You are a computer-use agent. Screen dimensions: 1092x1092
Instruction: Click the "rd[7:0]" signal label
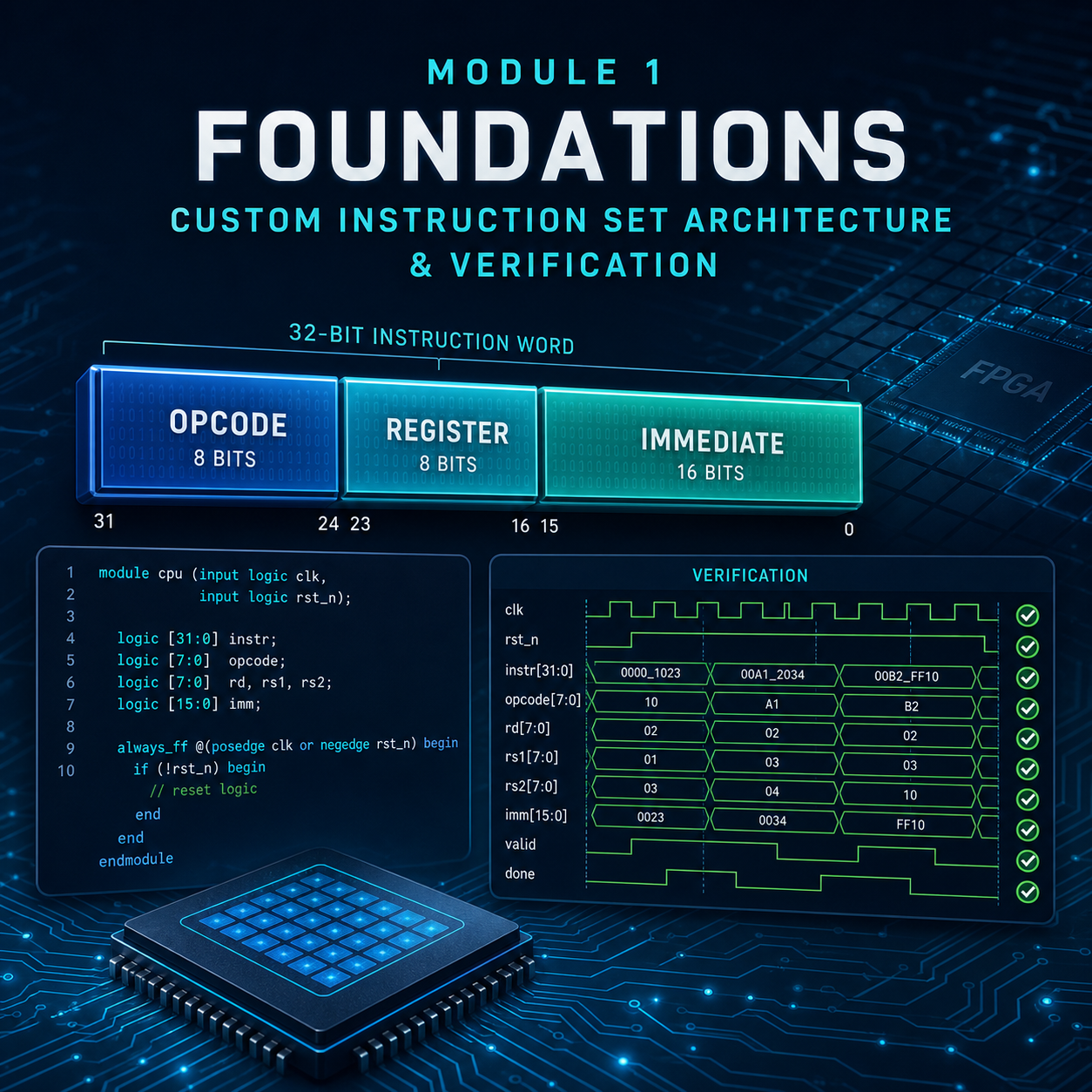[x=527, y=728]
